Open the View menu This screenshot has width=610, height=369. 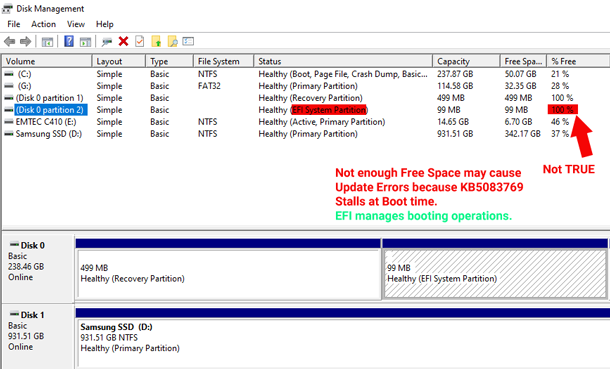(x=76, y=24)
